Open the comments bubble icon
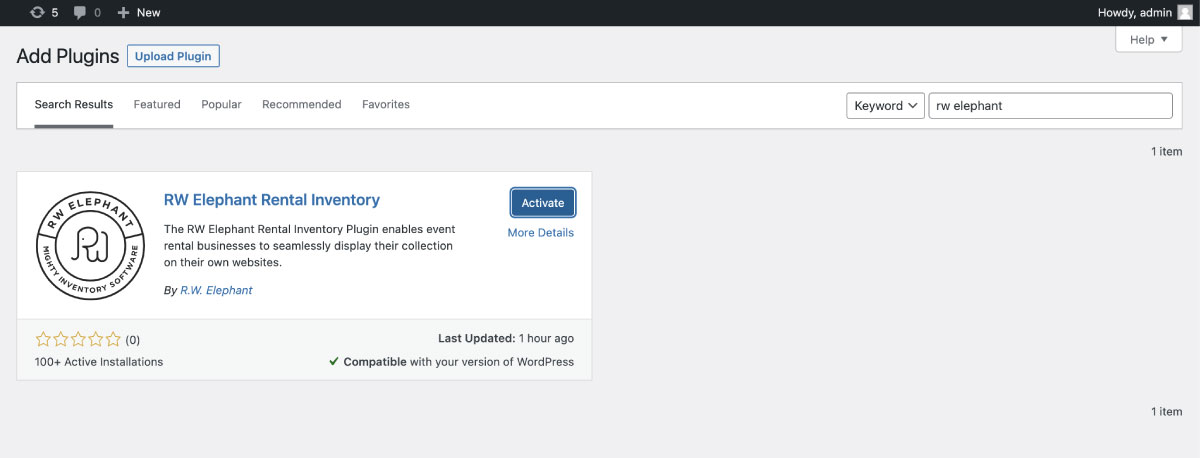 pyautogui.click(x=81, y=13)
